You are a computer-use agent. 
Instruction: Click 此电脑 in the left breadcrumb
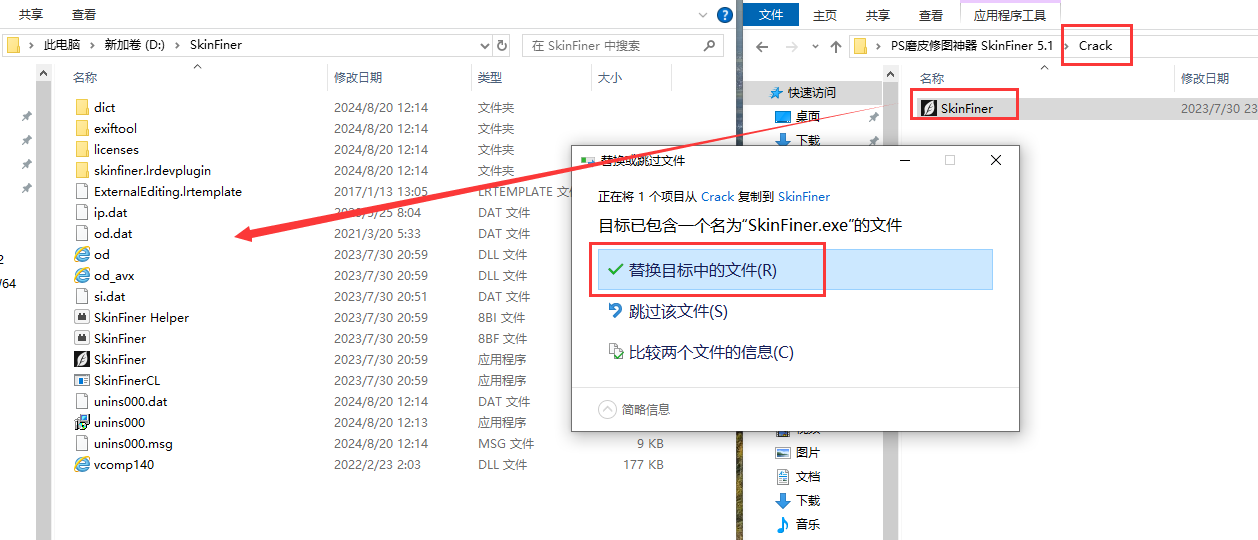click(63, 45)
